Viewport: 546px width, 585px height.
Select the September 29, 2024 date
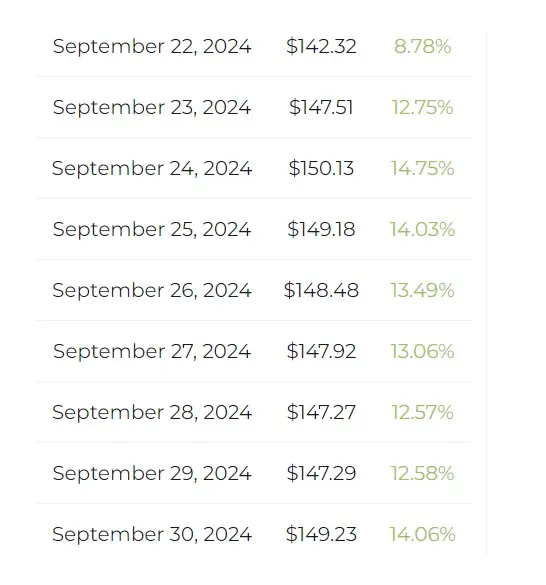point(152,473)
